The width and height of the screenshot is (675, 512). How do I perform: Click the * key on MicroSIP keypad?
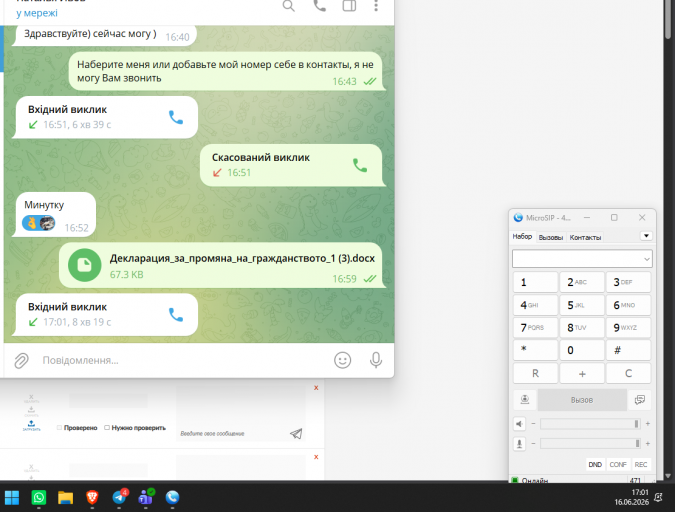click(536, 350)
